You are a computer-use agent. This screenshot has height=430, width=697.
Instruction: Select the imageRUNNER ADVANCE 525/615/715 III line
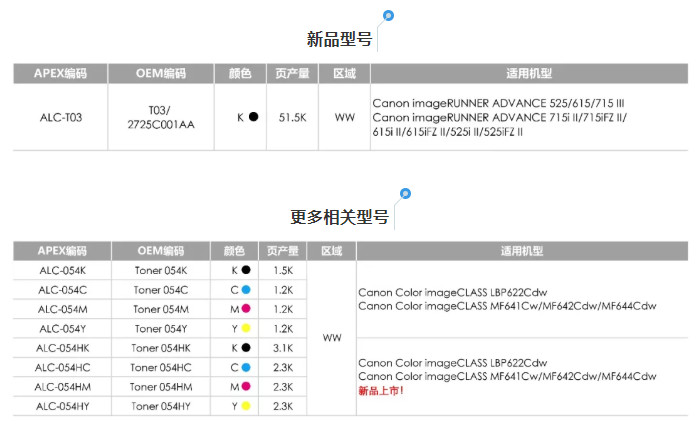(x=498, y=103)
